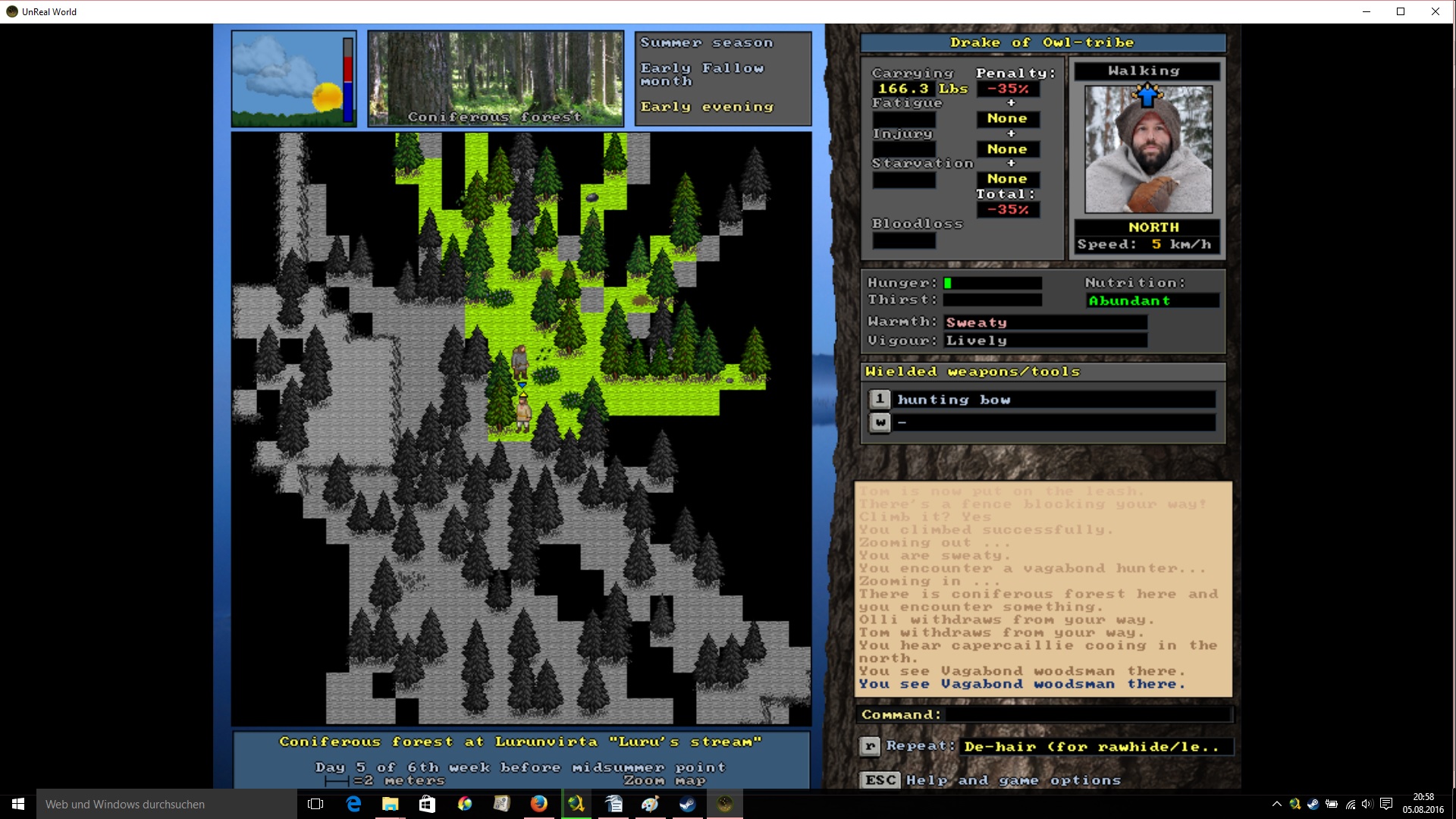Click the '1' slot key icon beside hunting bow

coord(880,399)
